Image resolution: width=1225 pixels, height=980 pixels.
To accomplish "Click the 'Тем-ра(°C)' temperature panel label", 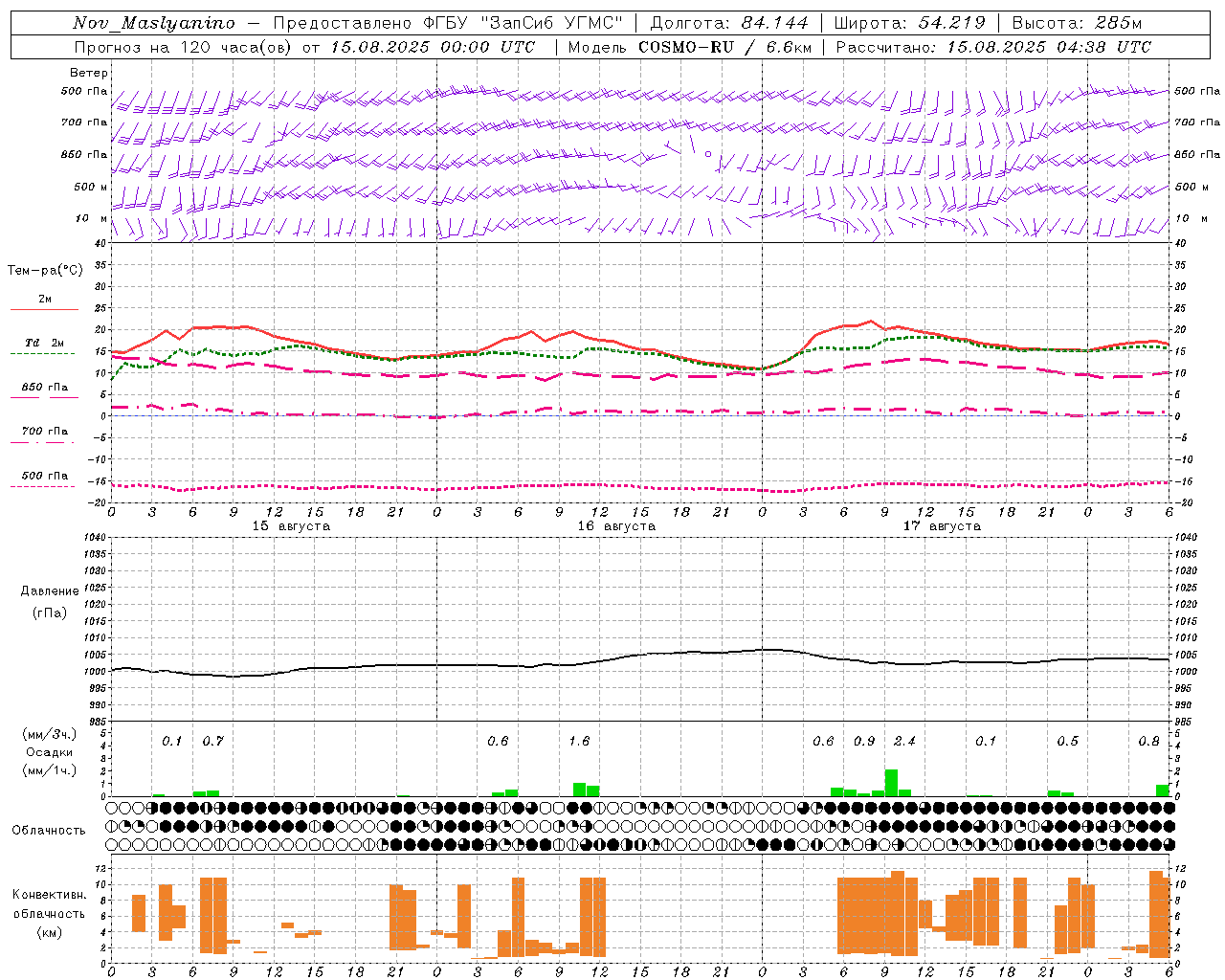I will pyautogui.click(x=45, y=271).
